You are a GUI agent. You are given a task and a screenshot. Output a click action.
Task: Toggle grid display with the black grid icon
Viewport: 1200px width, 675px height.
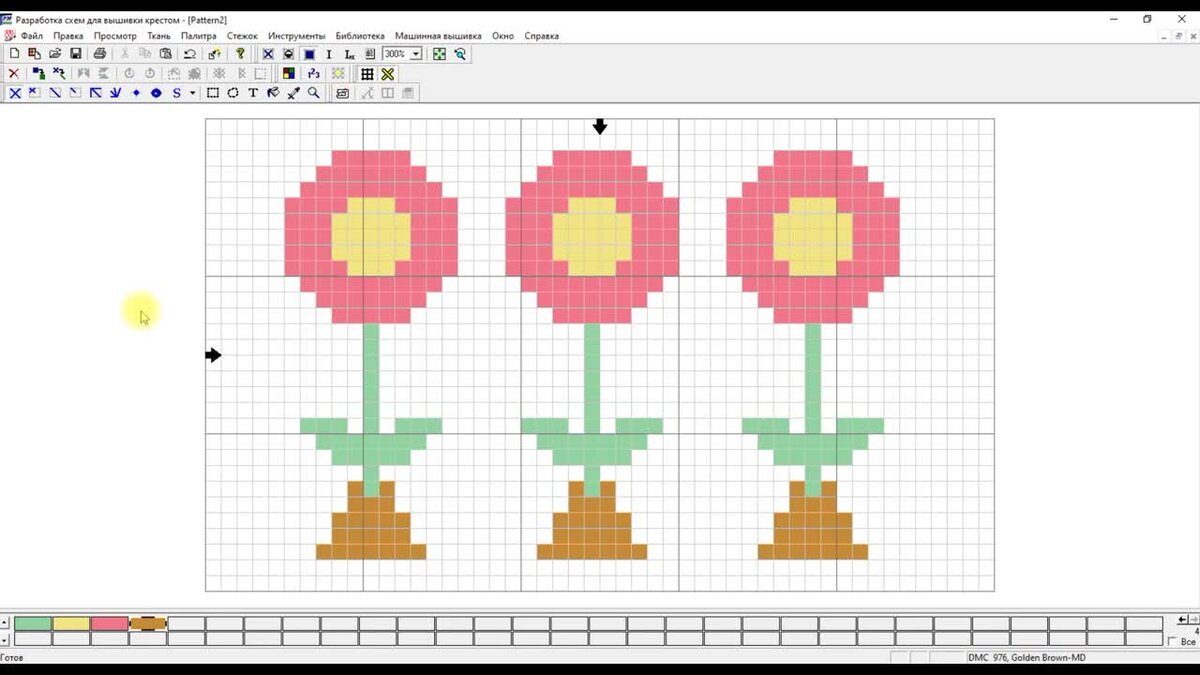pyautogui.click(x=367, y=73)
